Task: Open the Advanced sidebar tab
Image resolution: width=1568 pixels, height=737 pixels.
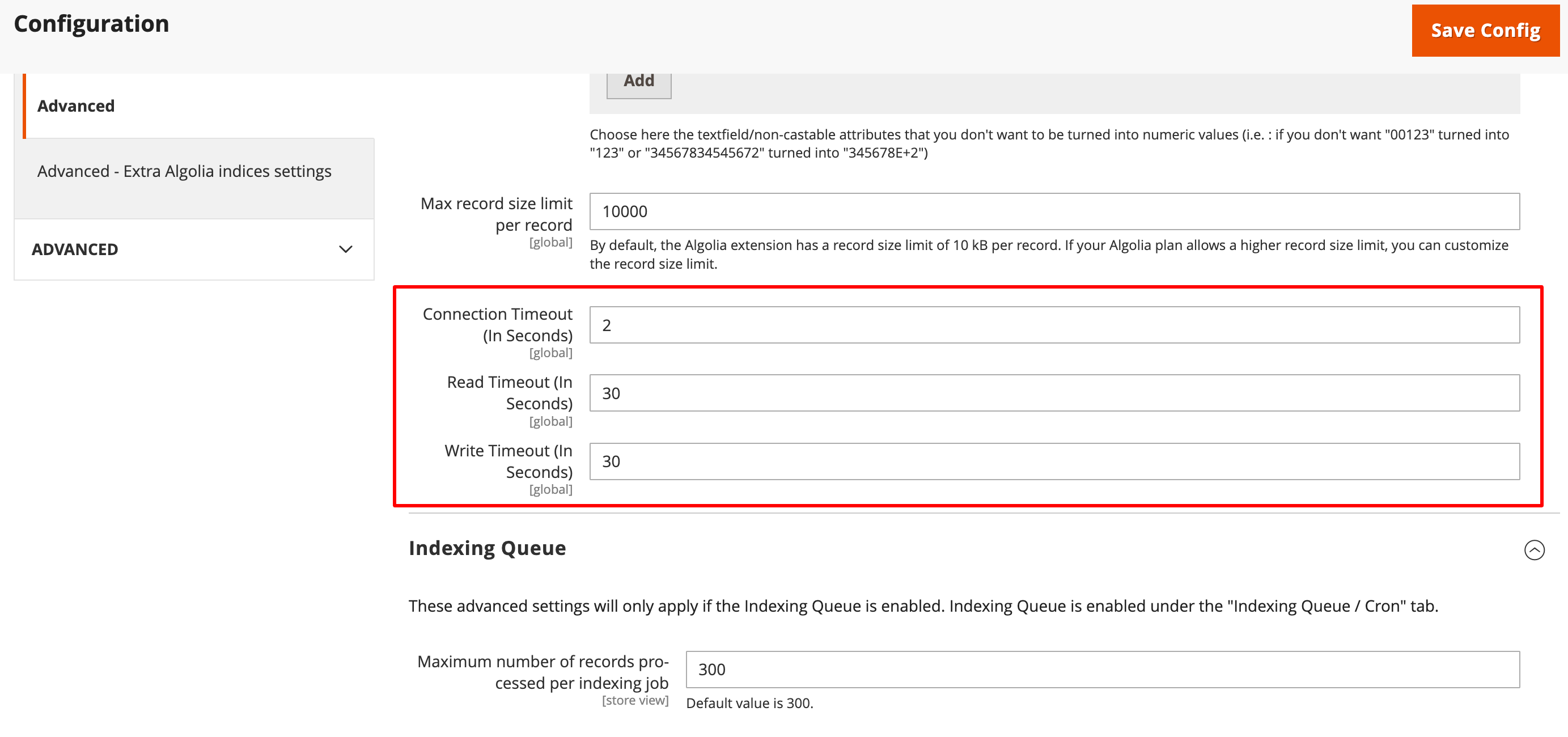Action: pos(76,106)
